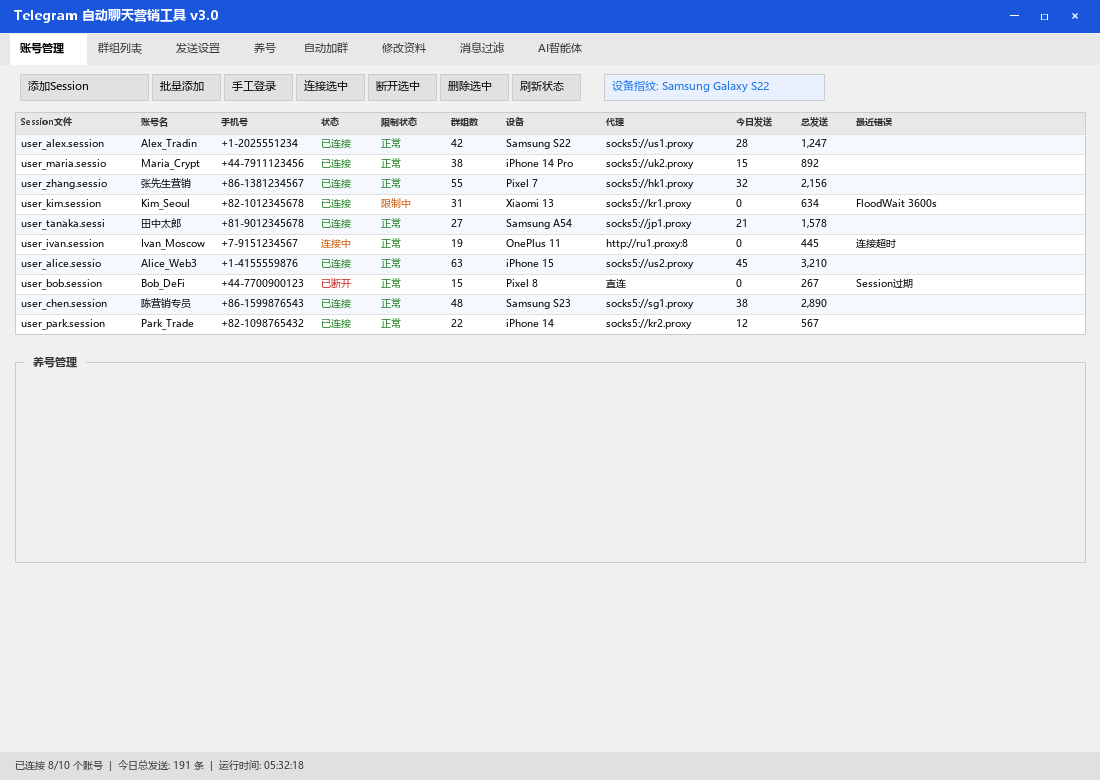This screenshot has width=1100, height=780.
Task: Click the 手工登录 button
Action: (x=258, y=87)
